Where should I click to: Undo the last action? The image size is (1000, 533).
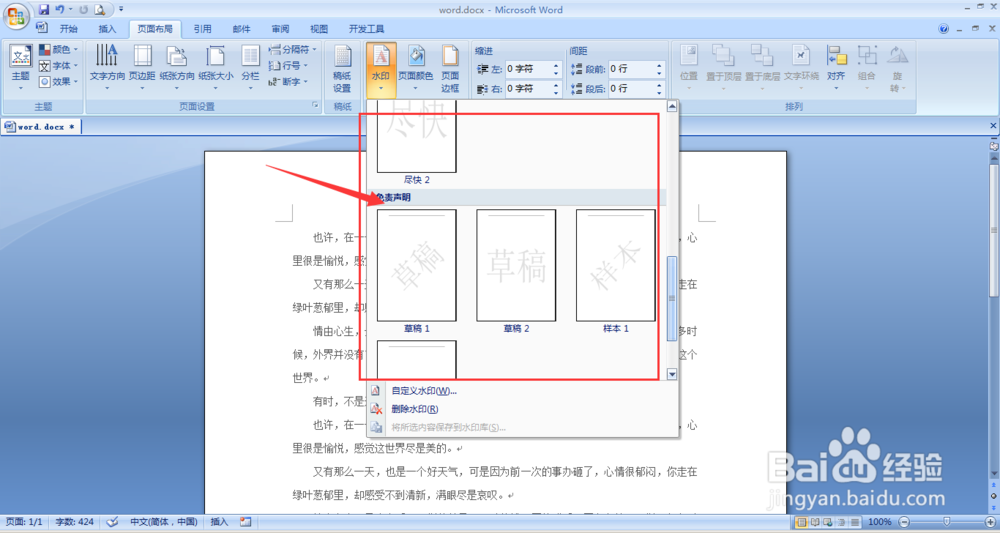tap(60, 10)
